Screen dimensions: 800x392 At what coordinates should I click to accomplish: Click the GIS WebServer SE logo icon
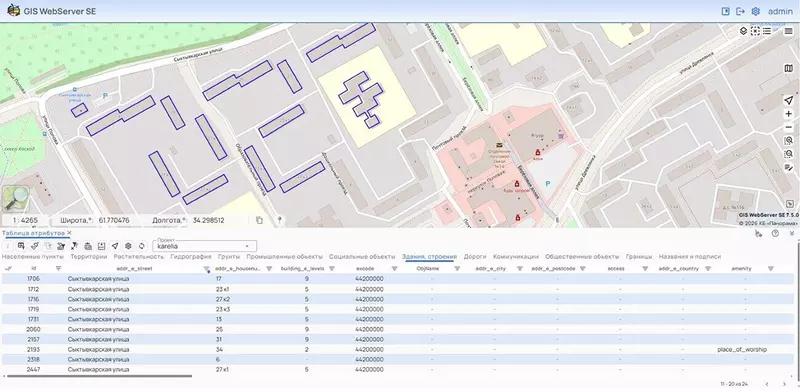[13, 11]
